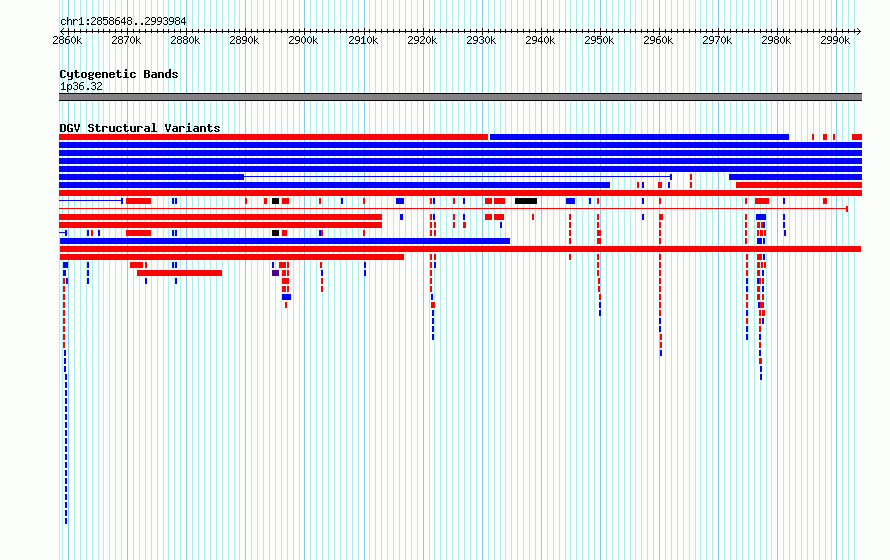Click the 2940k ruler tick label
Viewport: 890px width, 560px height.
point(540,40)
